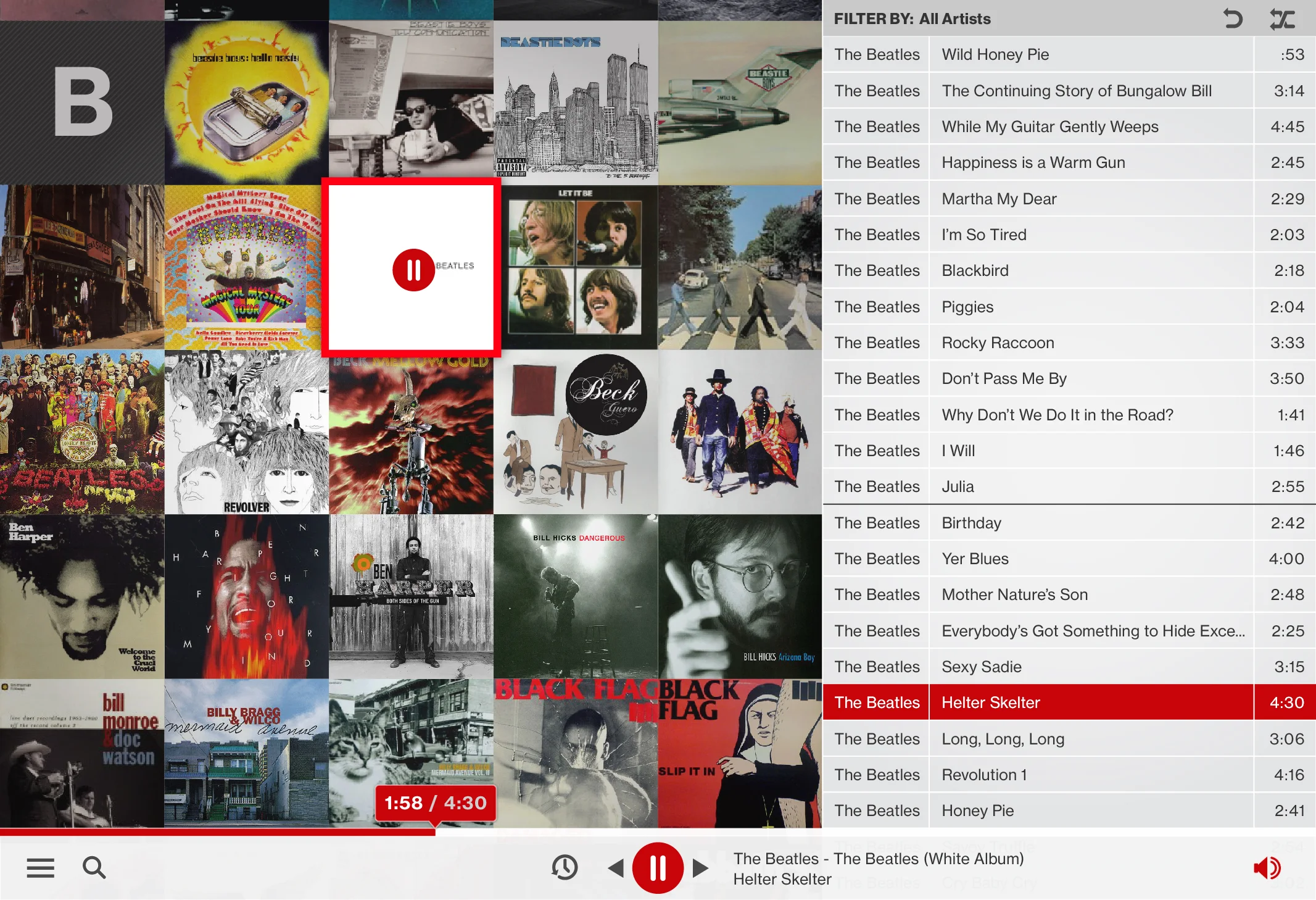1316x900 pixels.
Task: Open the Let It Be album cover
Action: [x=576, y=267]
